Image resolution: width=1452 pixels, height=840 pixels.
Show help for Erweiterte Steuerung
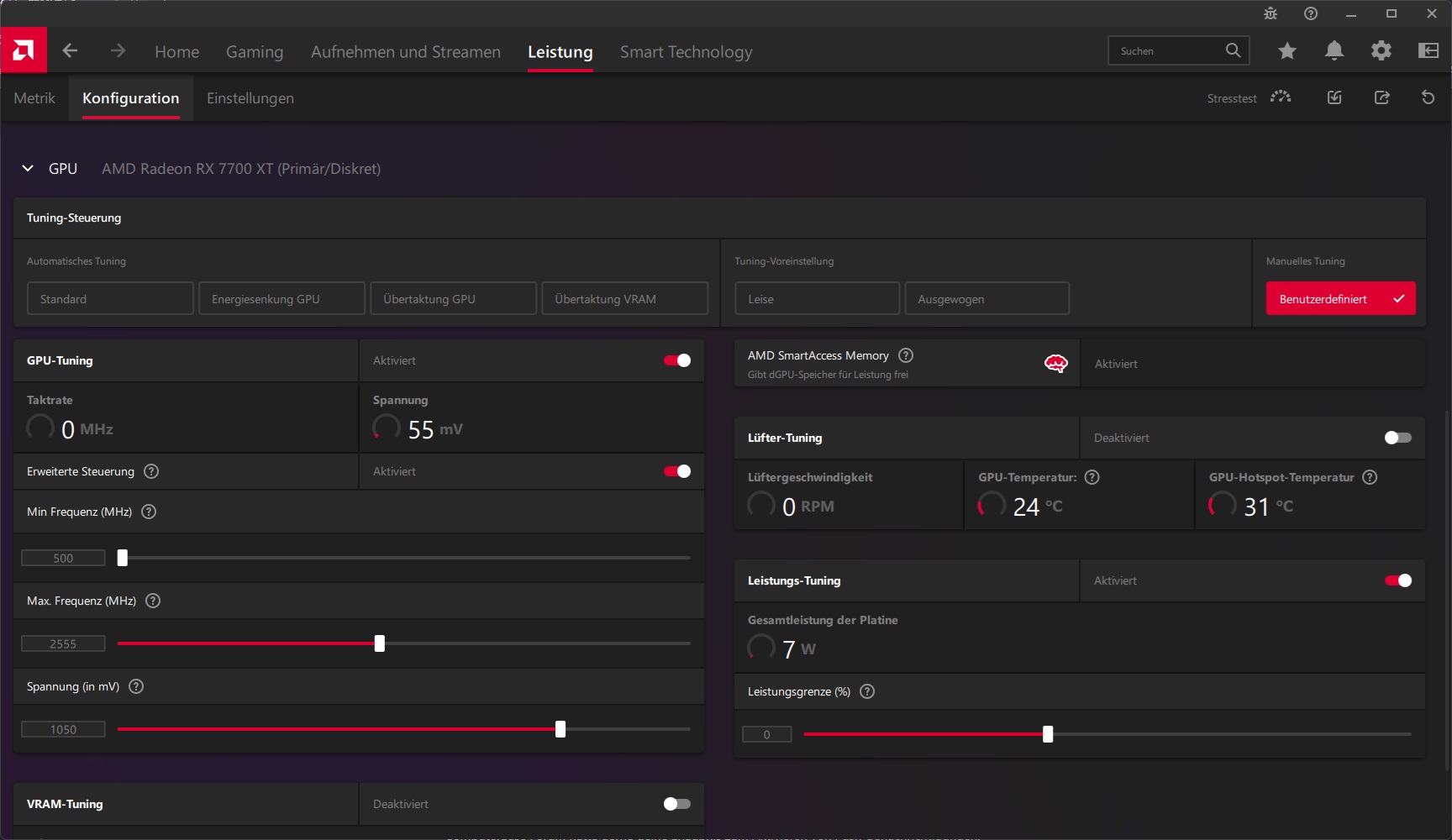(x=151, y=471)
